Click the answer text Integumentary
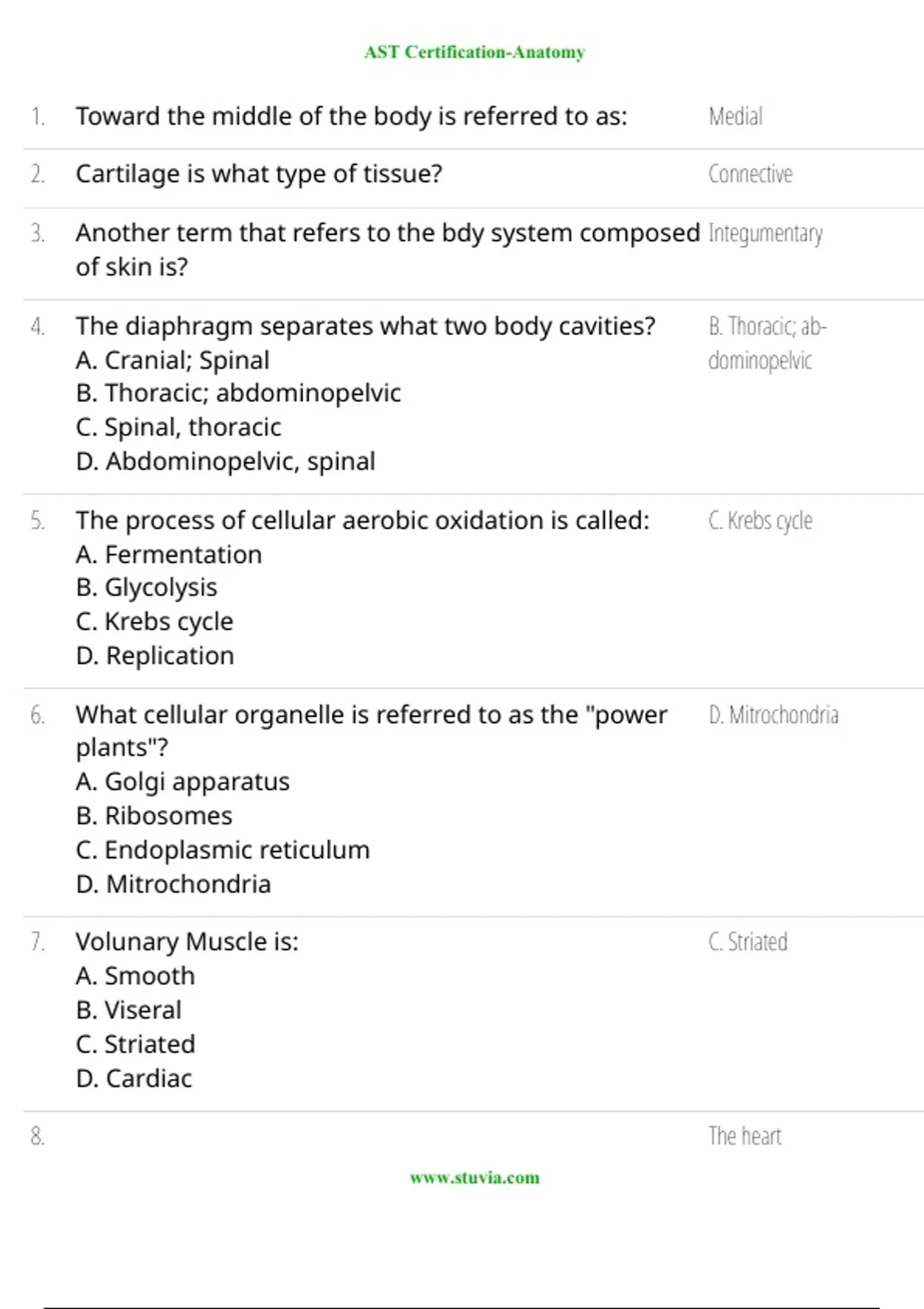 point(765,233)
